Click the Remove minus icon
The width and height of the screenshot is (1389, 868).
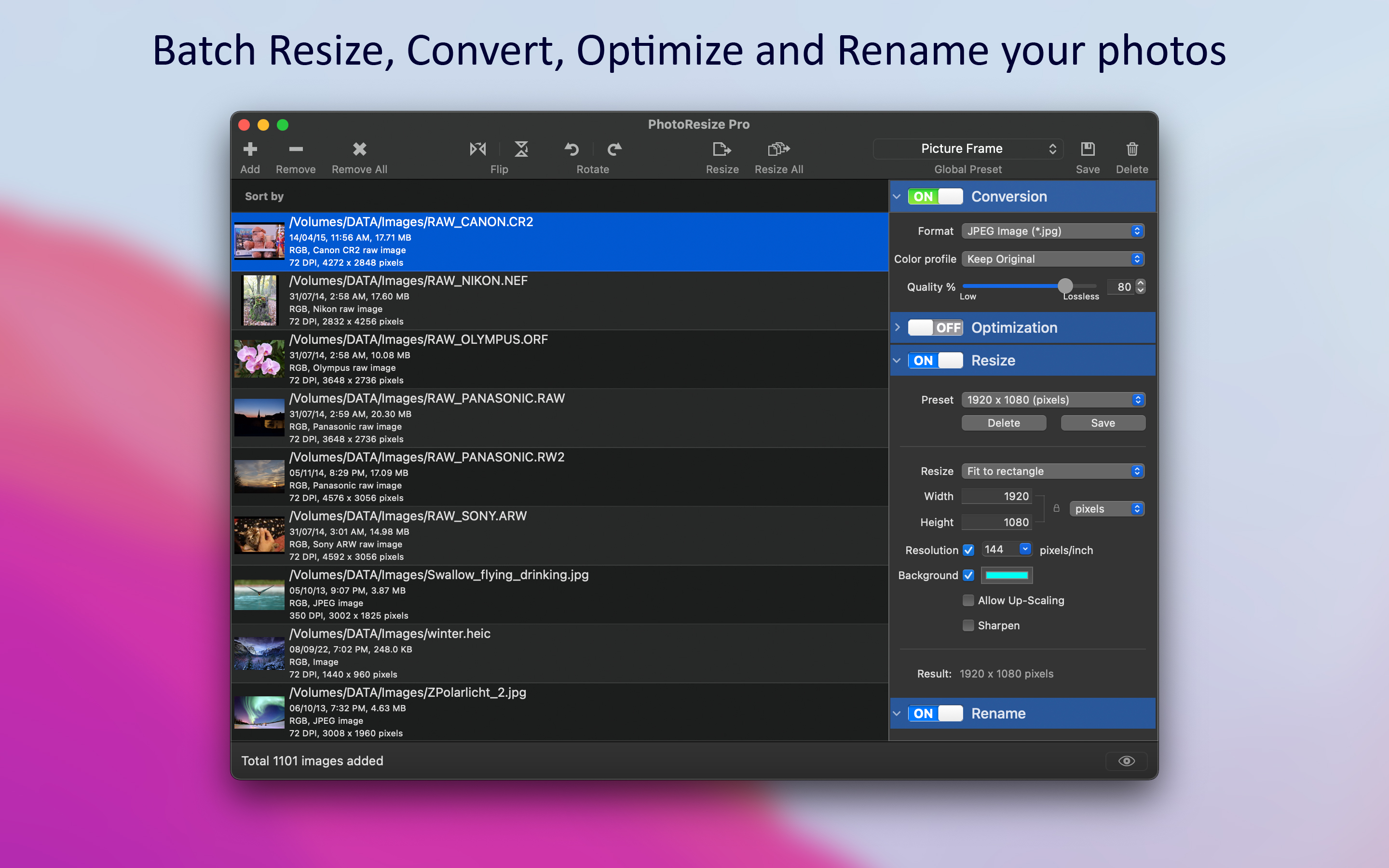click(x=296, y=149)
